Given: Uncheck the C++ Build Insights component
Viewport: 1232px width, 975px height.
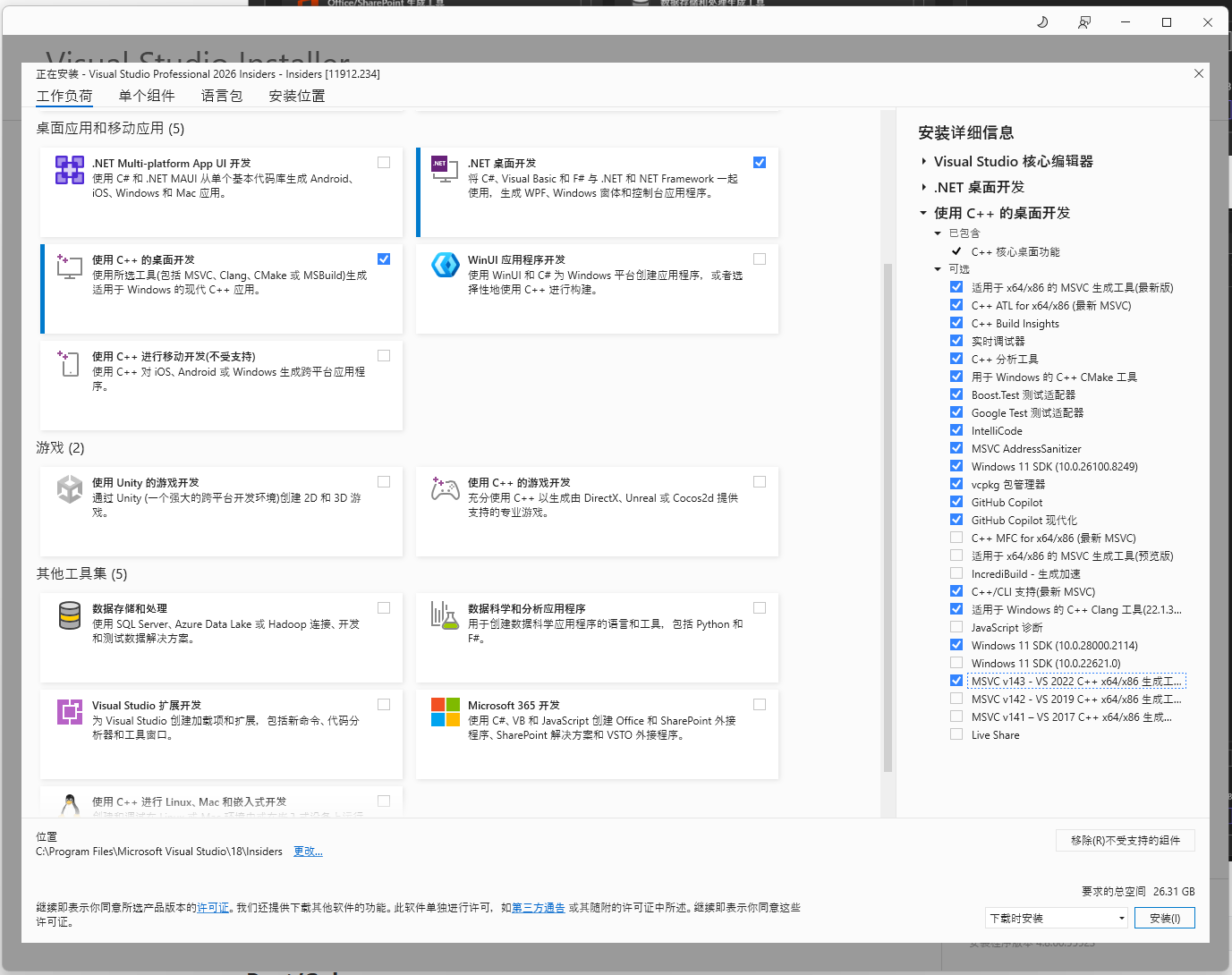Looking at the screenshot, I should click(x=956, y=323).
